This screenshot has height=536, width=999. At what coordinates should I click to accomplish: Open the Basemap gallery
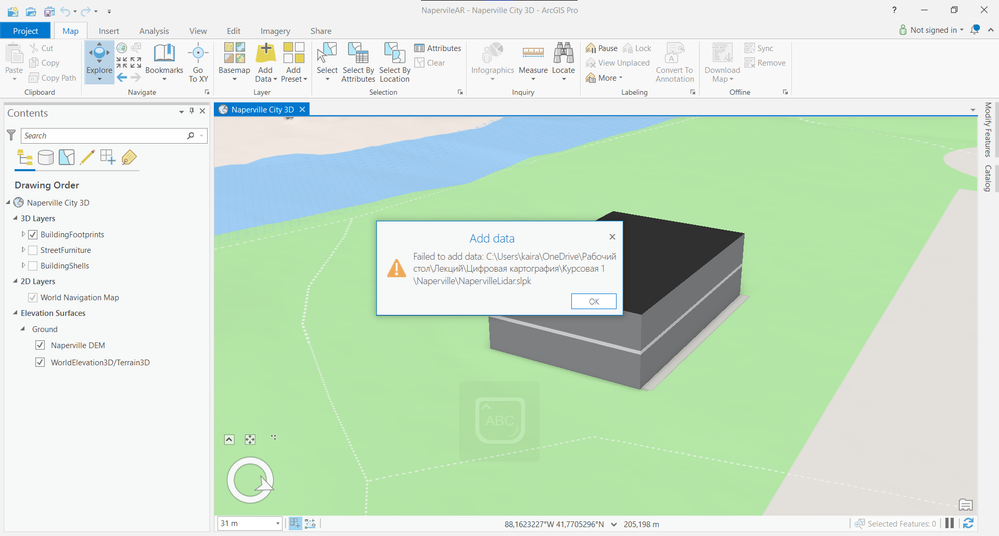pos(234,62)
